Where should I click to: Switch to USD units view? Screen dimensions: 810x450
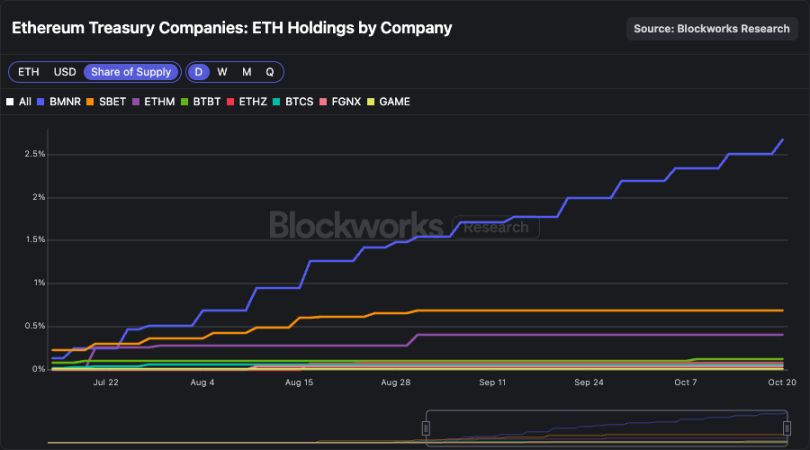coord(65,72)
